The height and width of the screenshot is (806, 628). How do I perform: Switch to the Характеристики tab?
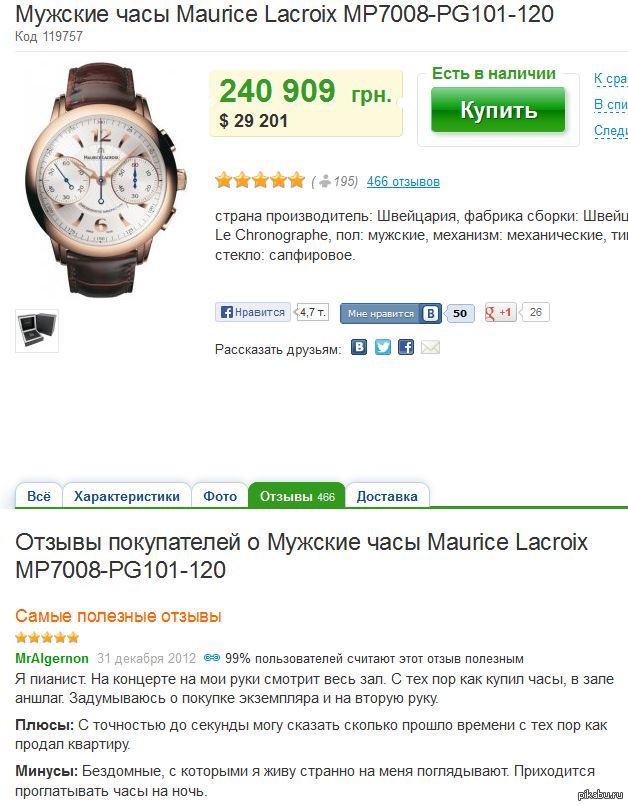(126, 496)
